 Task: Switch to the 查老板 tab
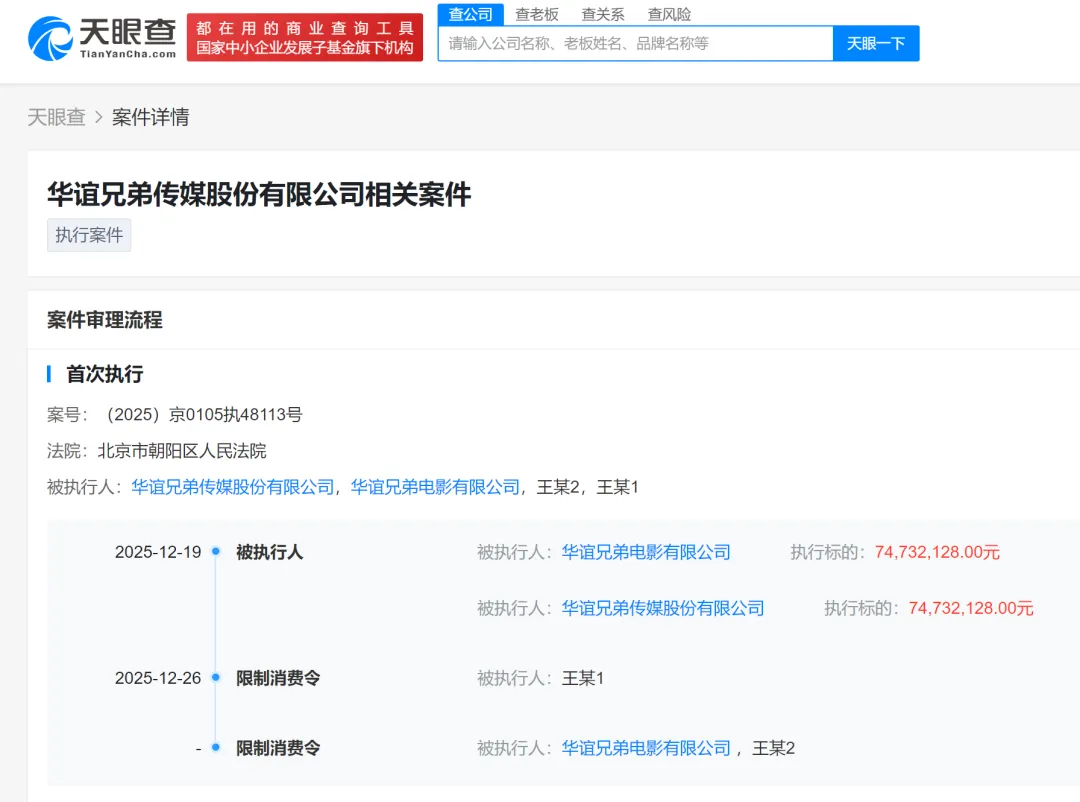[536, 14]
